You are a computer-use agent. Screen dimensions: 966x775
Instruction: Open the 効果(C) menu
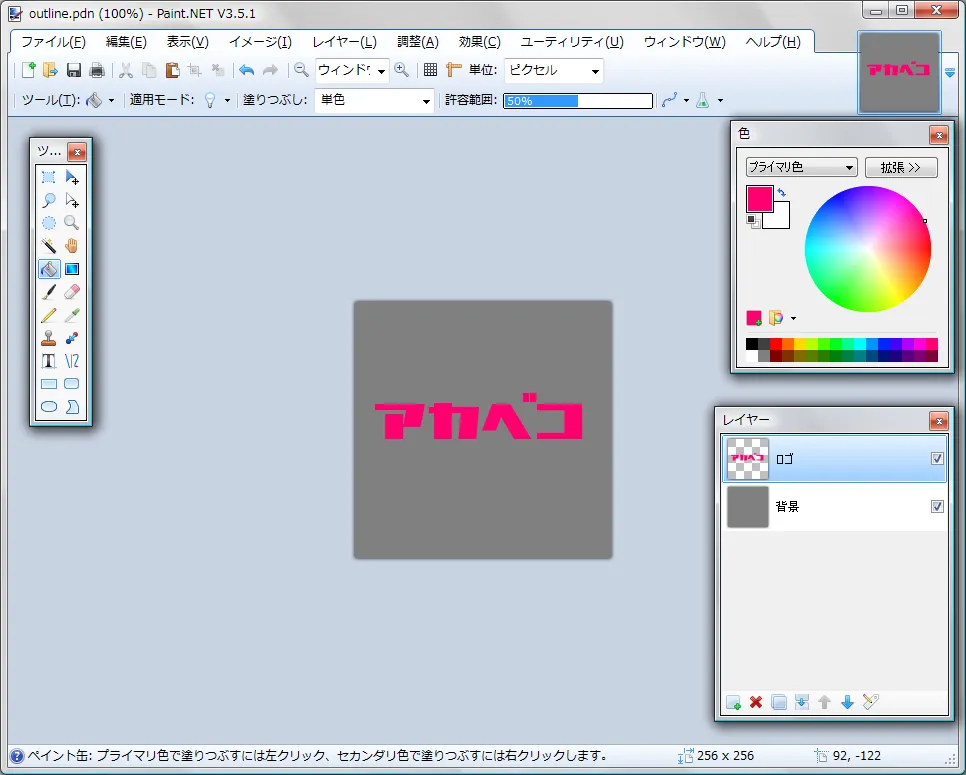tap(479, 42)
